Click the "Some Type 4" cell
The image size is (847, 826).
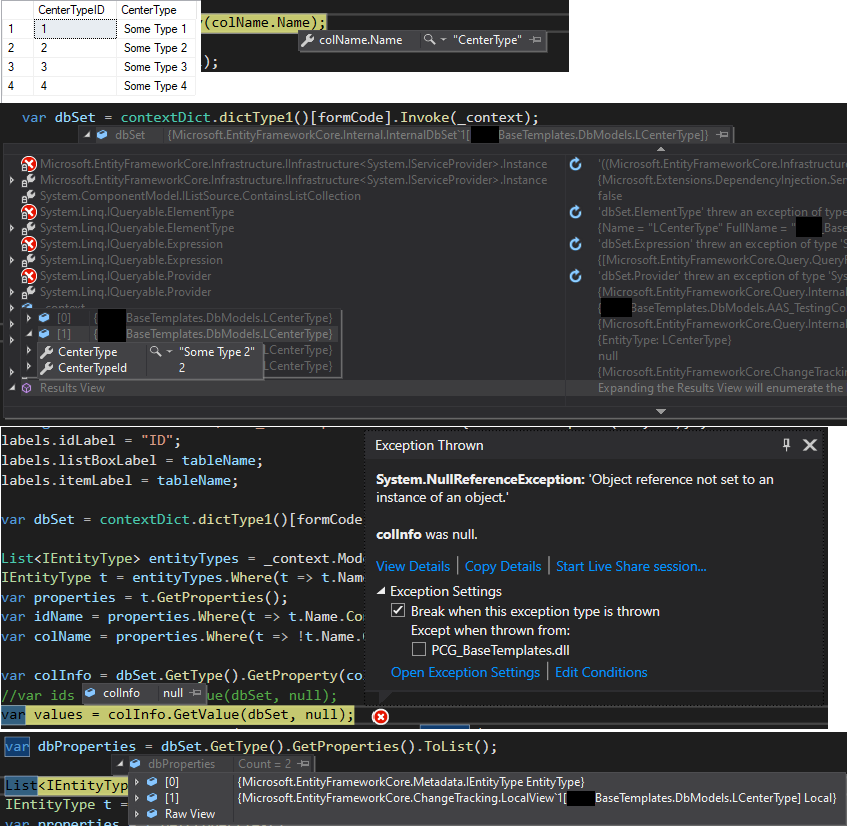pyautogui.click(x=156, y=86)
